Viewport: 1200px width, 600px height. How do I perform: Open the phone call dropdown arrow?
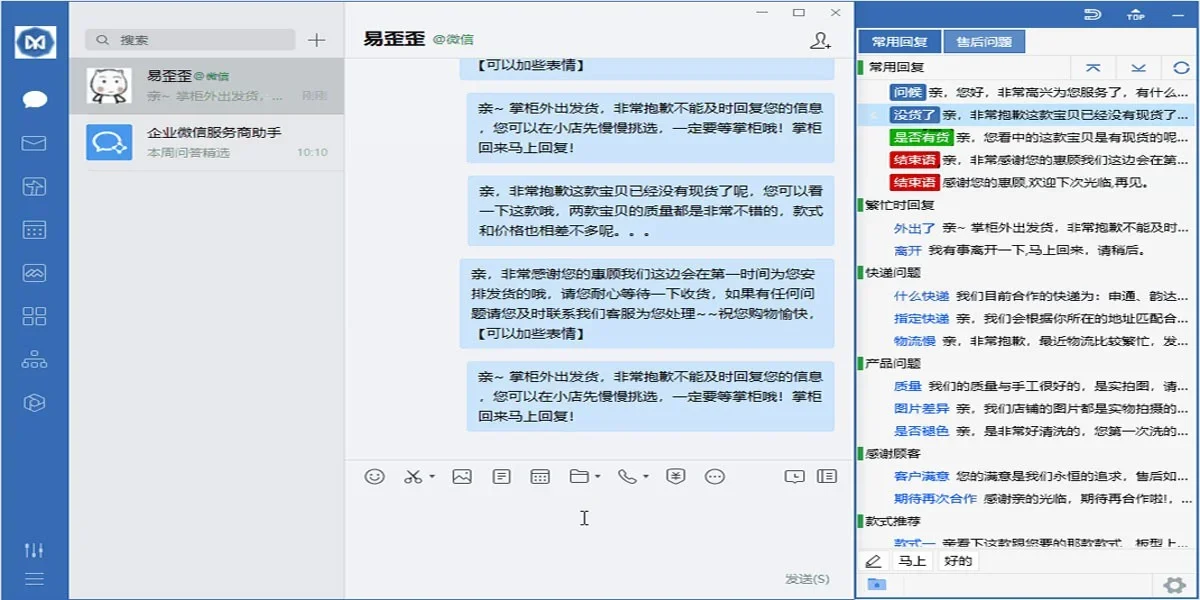pyautogui.click(x=646, y=477)
